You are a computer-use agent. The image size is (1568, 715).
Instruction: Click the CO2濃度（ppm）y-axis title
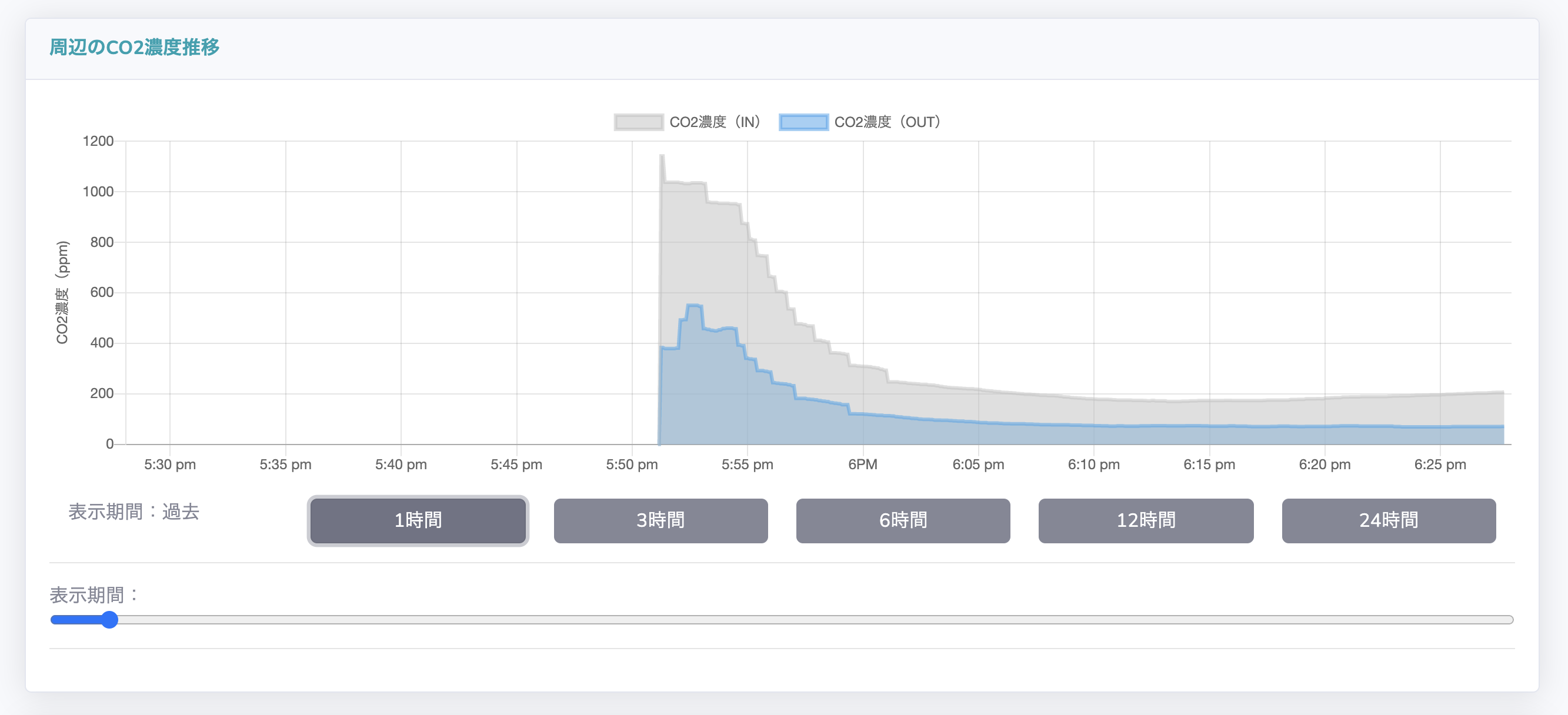[x=62, y=292]
